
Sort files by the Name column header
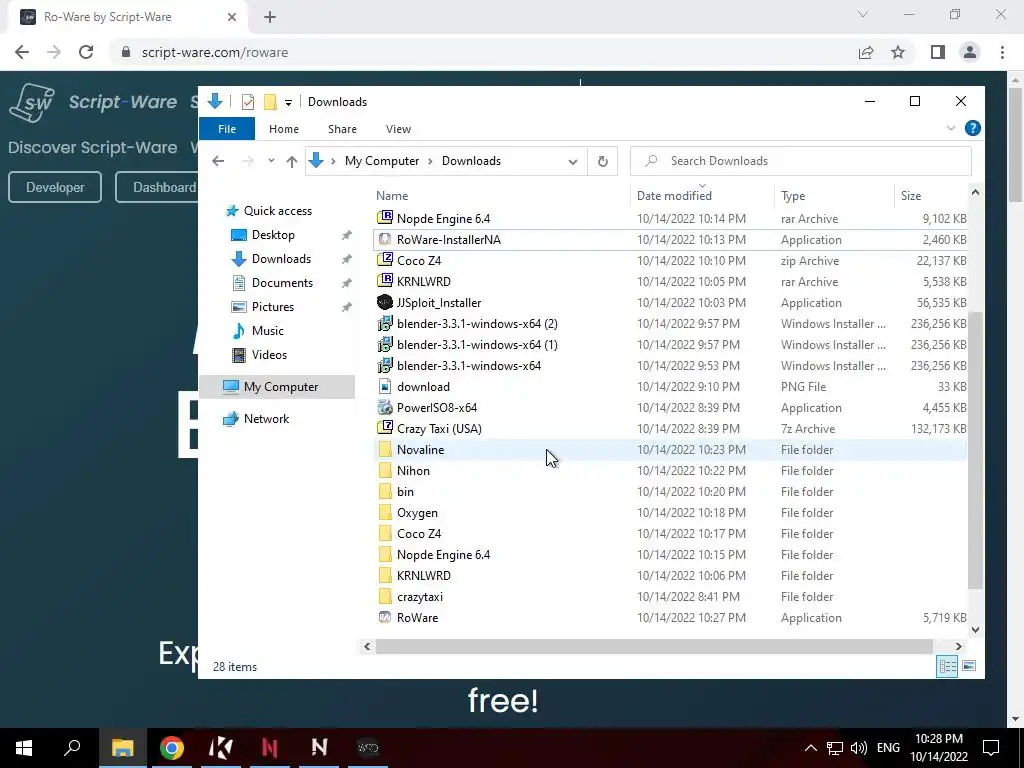tap(392, 195)
